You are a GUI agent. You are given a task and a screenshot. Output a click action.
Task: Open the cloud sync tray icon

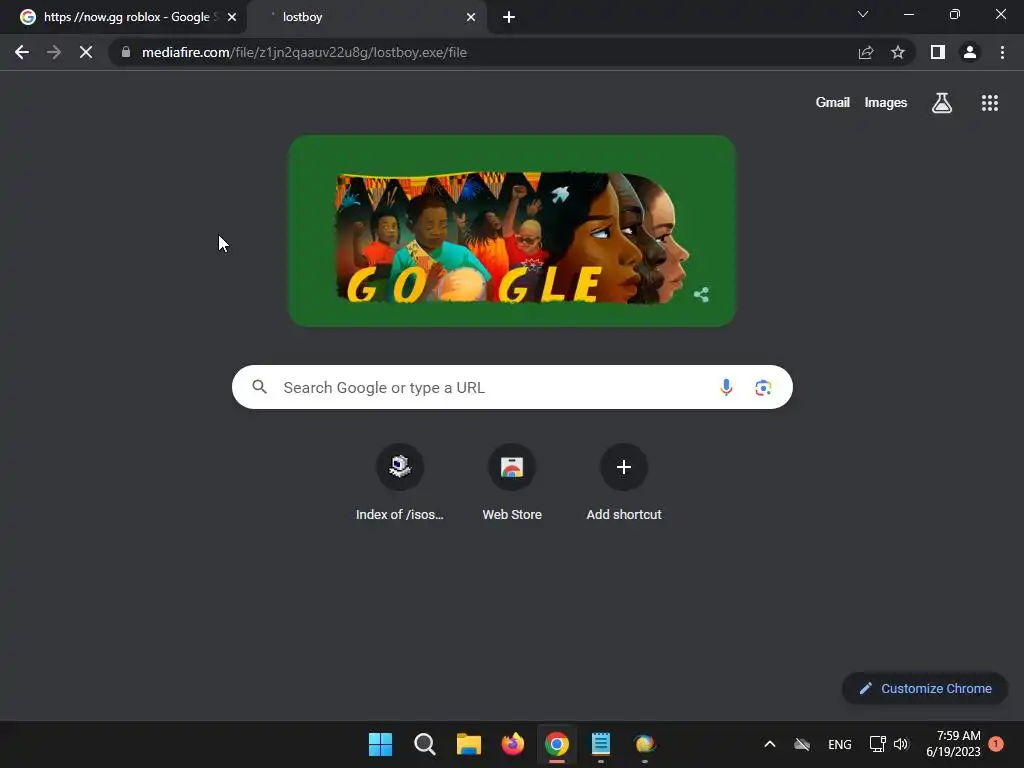802,744
